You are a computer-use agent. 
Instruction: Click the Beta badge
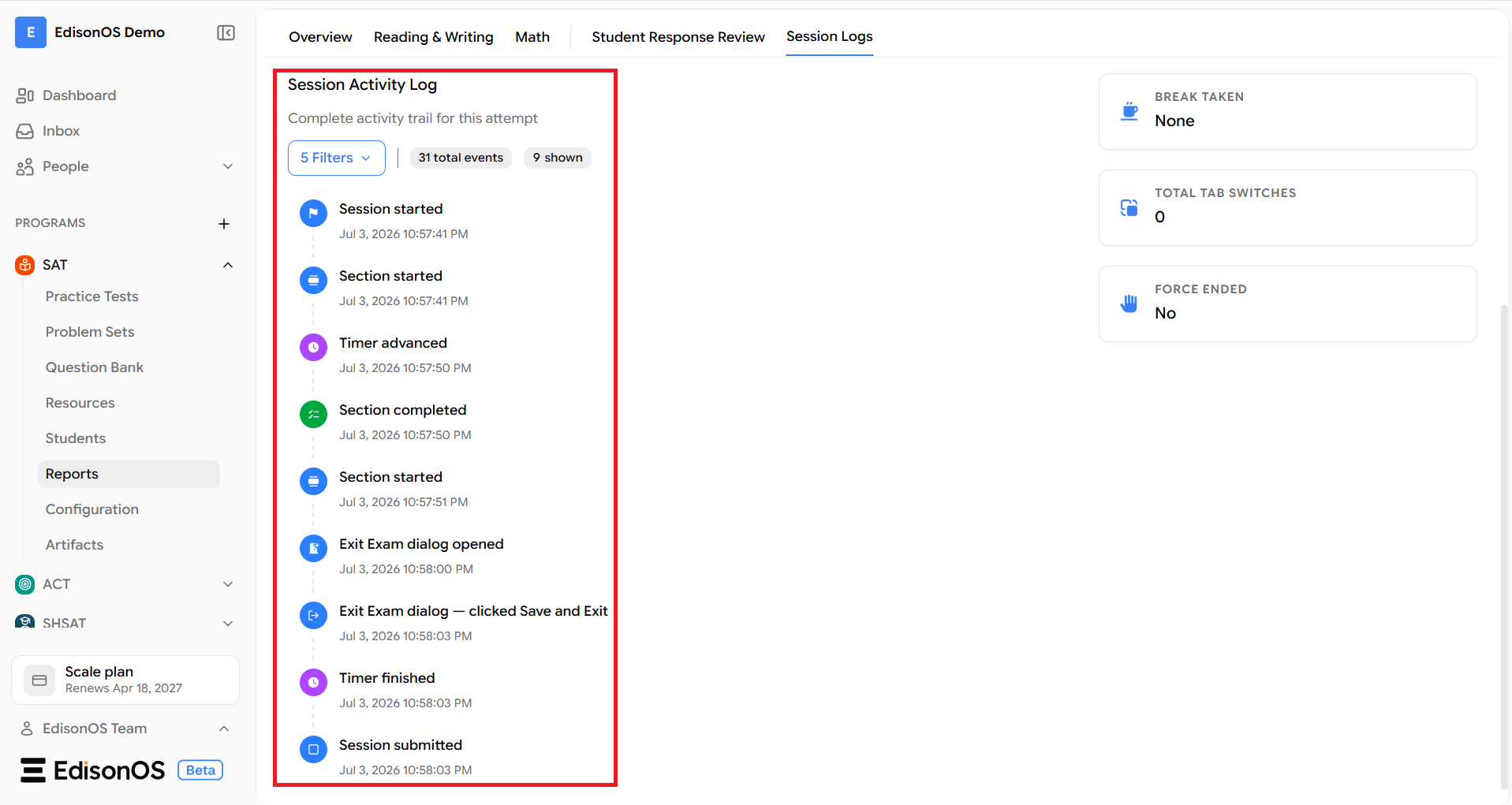[x=200, y=770]
